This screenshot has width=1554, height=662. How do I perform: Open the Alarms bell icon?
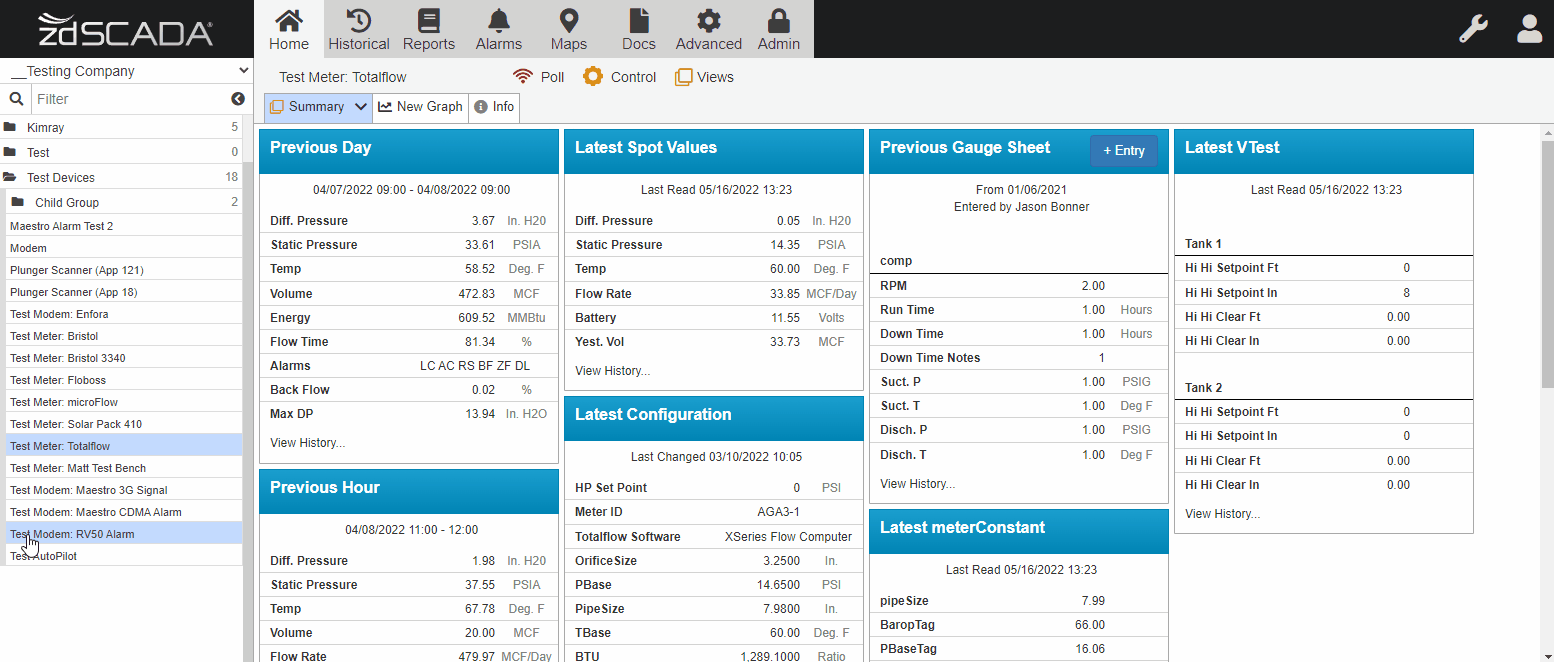[498, 28]
